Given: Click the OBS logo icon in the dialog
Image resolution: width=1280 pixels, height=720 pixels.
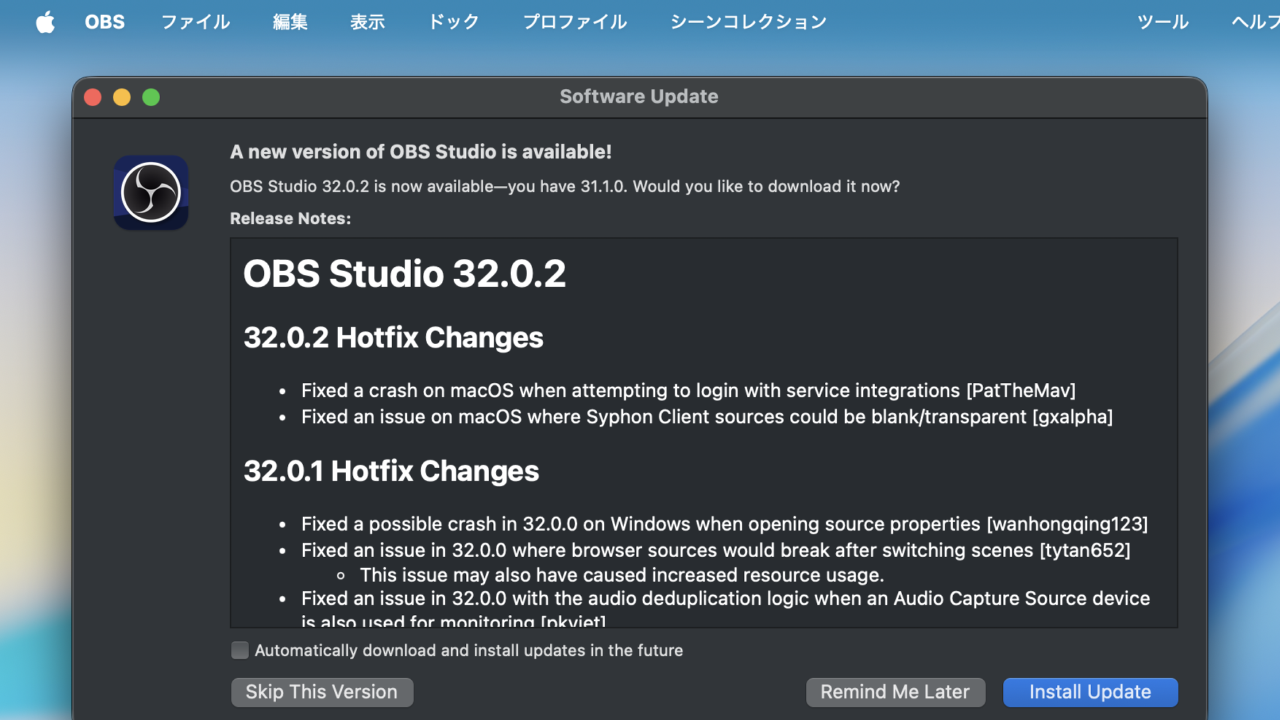Looking at the screenshot, I should point(151,193).
